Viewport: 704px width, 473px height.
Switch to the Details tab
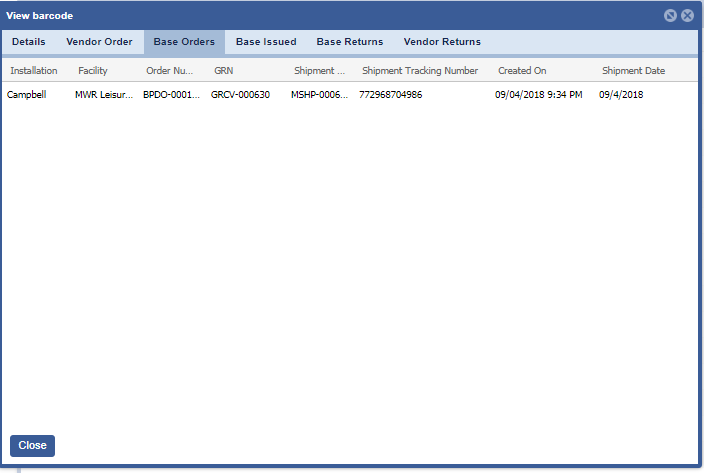[x=28, y=42]
